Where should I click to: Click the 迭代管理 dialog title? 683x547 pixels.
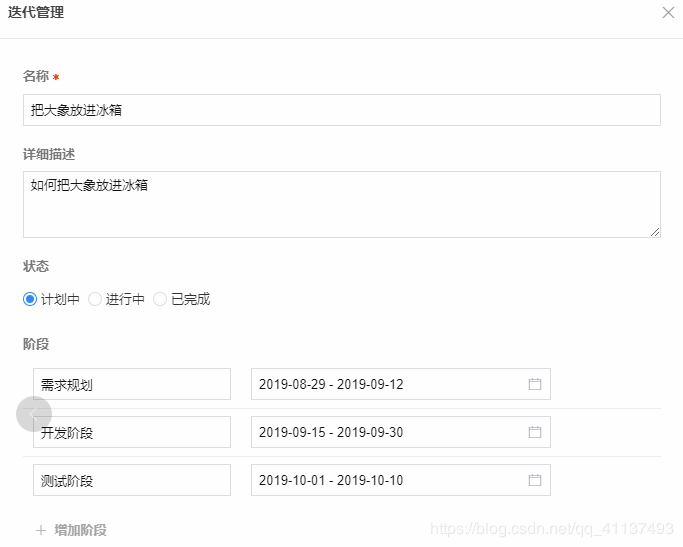click(x=36, y=12)
